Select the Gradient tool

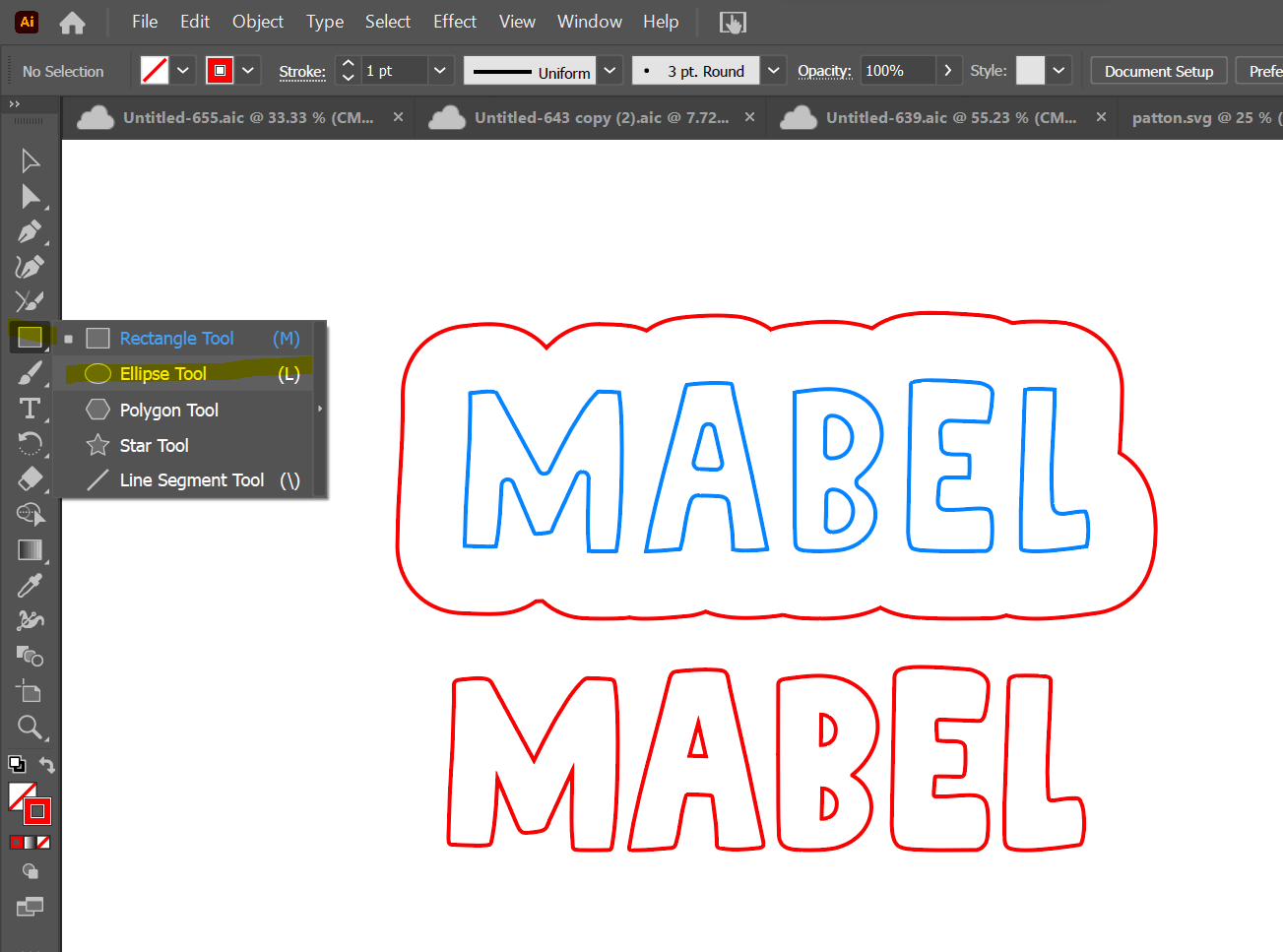pos(30,550)
